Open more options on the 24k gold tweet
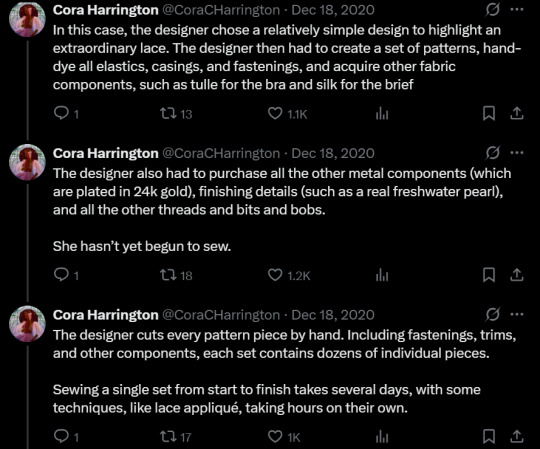Viewport: 540px width, 449px height. [x=517, y=153]
